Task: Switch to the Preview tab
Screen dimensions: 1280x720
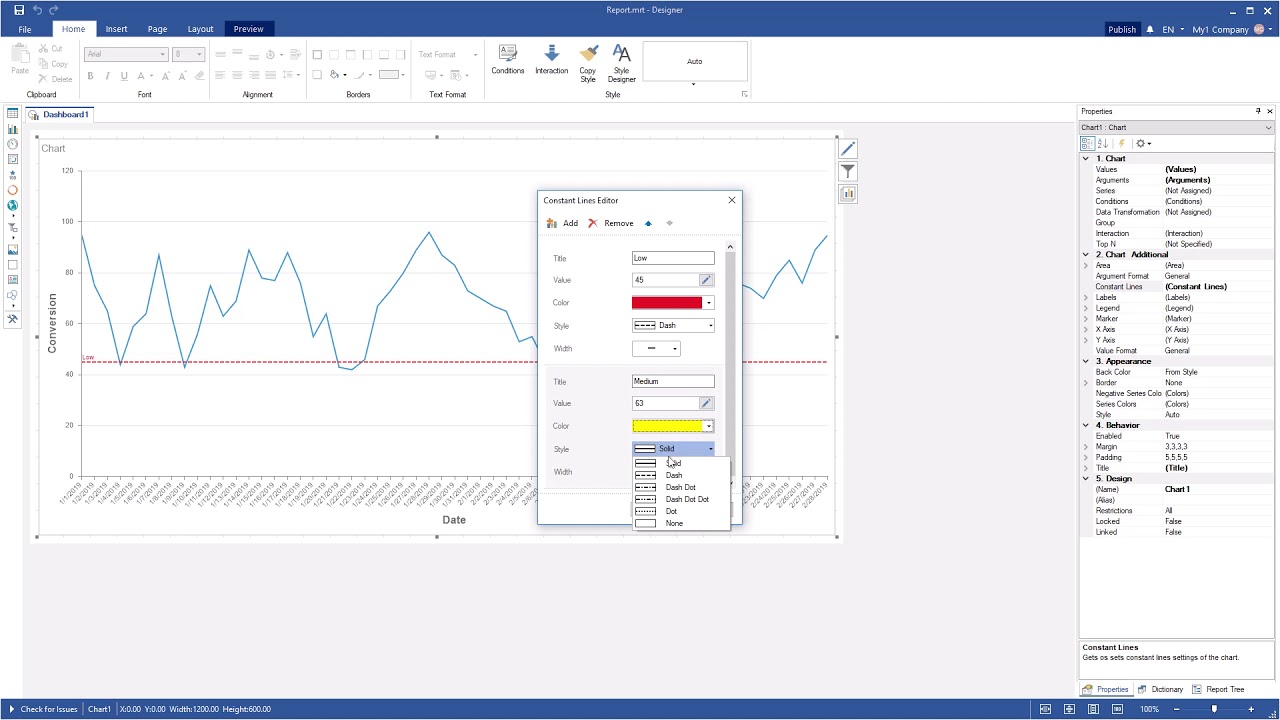Action: click(248, 29)
